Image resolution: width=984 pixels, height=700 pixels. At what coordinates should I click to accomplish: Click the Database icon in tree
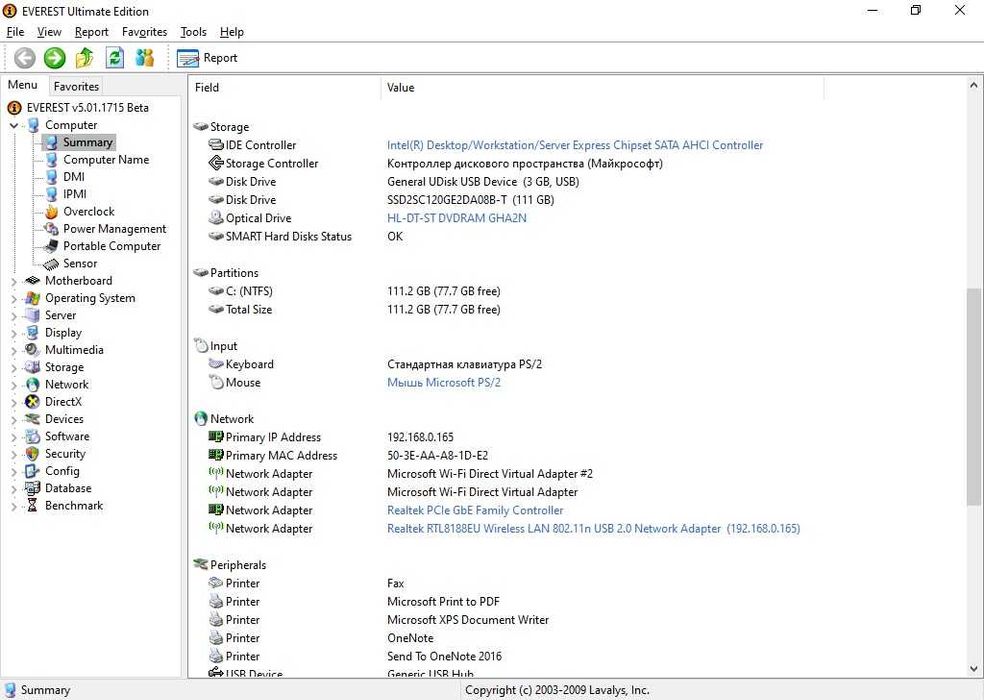[32, 488]
